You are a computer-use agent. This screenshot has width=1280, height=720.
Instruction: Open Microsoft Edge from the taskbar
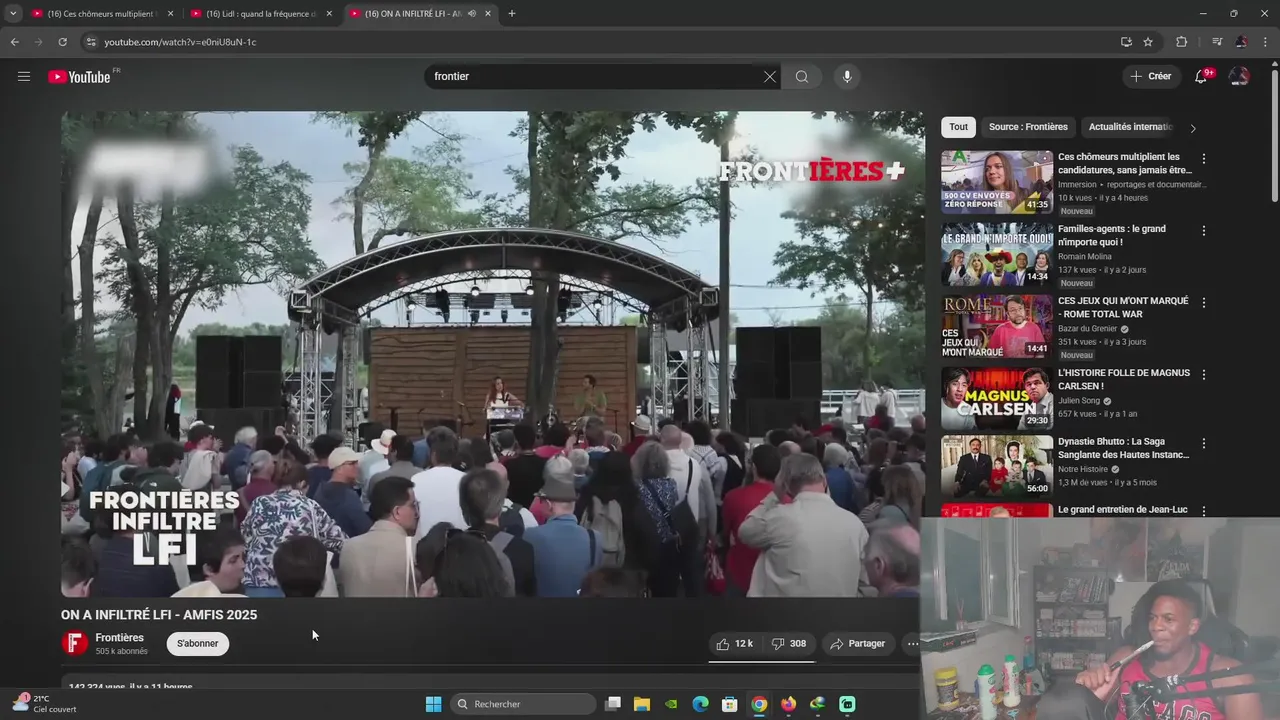point(700,704)
